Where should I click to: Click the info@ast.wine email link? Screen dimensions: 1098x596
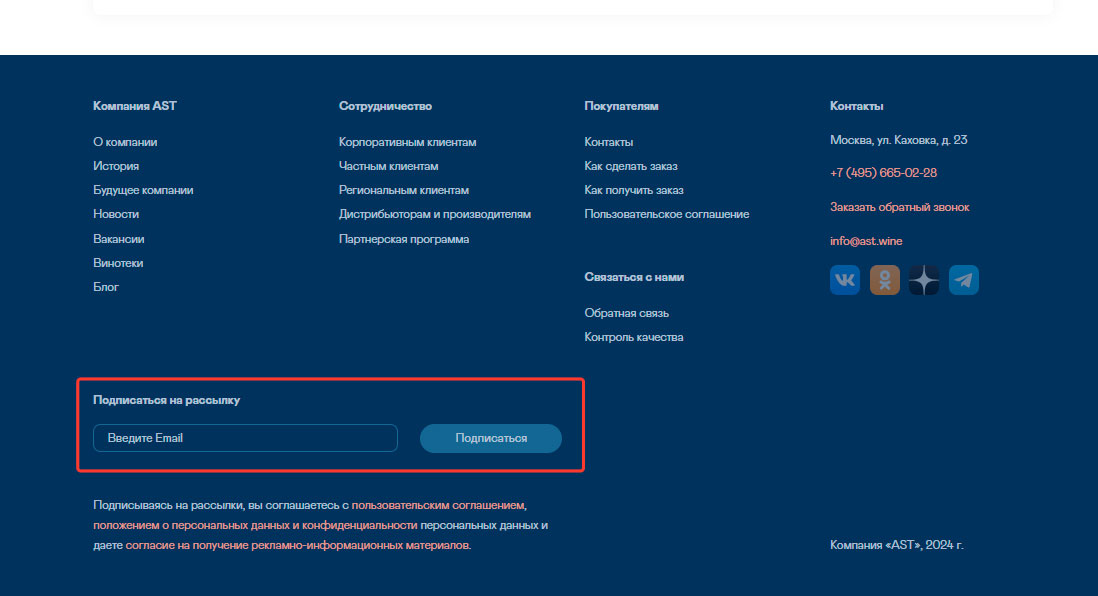point(866,240)
